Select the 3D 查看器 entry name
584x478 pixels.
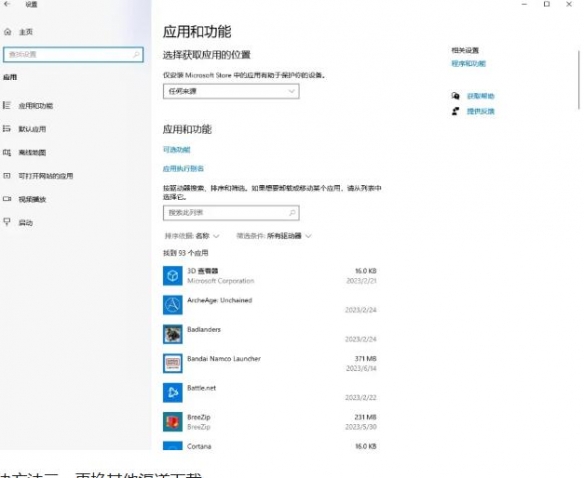[203, 271]
